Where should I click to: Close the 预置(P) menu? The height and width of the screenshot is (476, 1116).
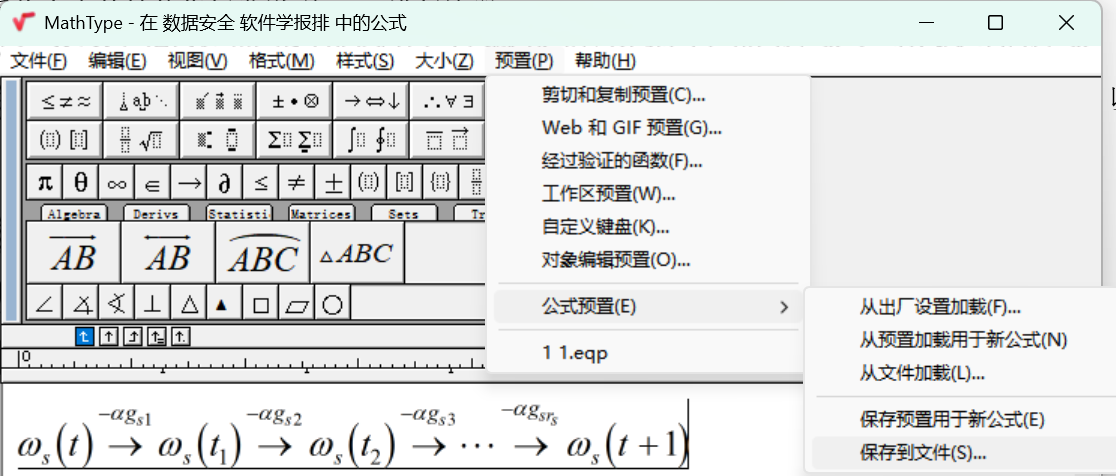coord(524,61)
